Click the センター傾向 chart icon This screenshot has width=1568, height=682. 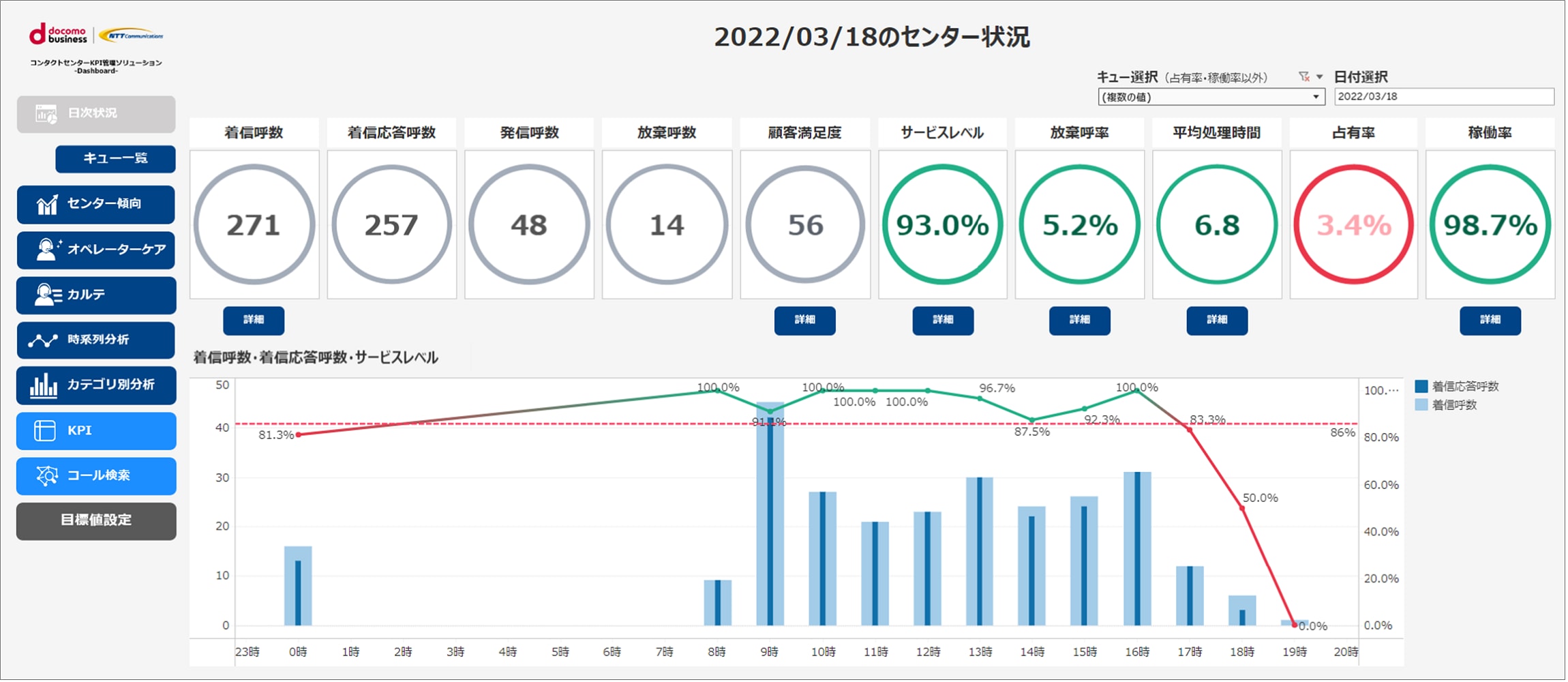coord(47,204)
